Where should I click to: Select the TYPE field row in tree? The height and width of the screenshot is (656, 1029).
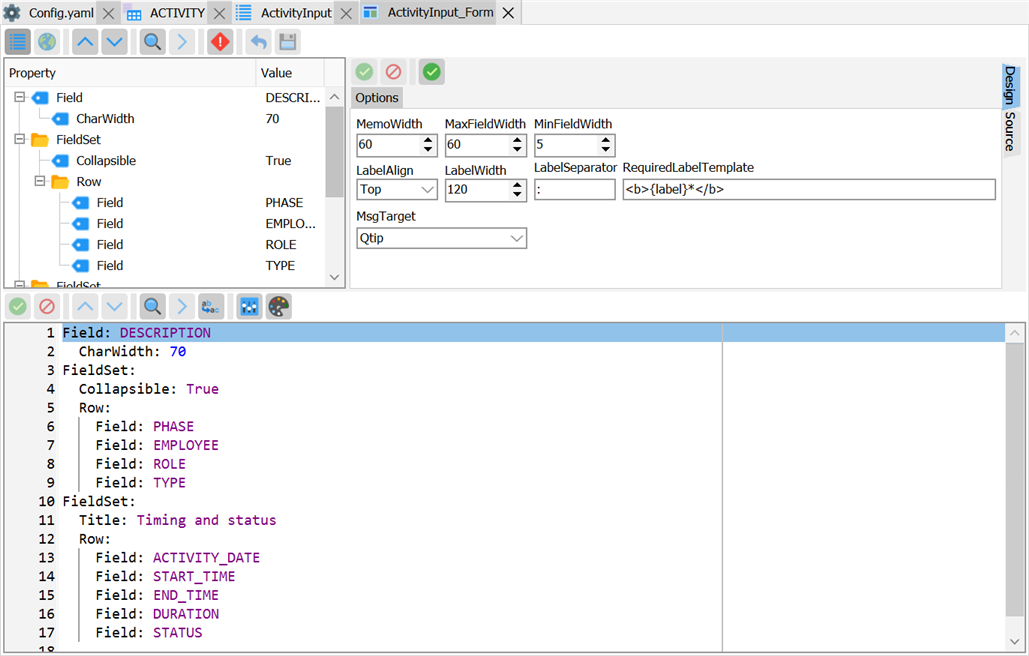164,266
